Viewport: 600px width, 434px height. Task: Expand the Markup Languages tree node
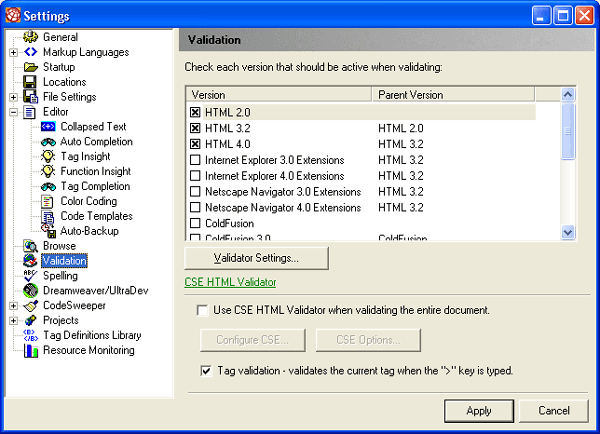coord(13,52)
